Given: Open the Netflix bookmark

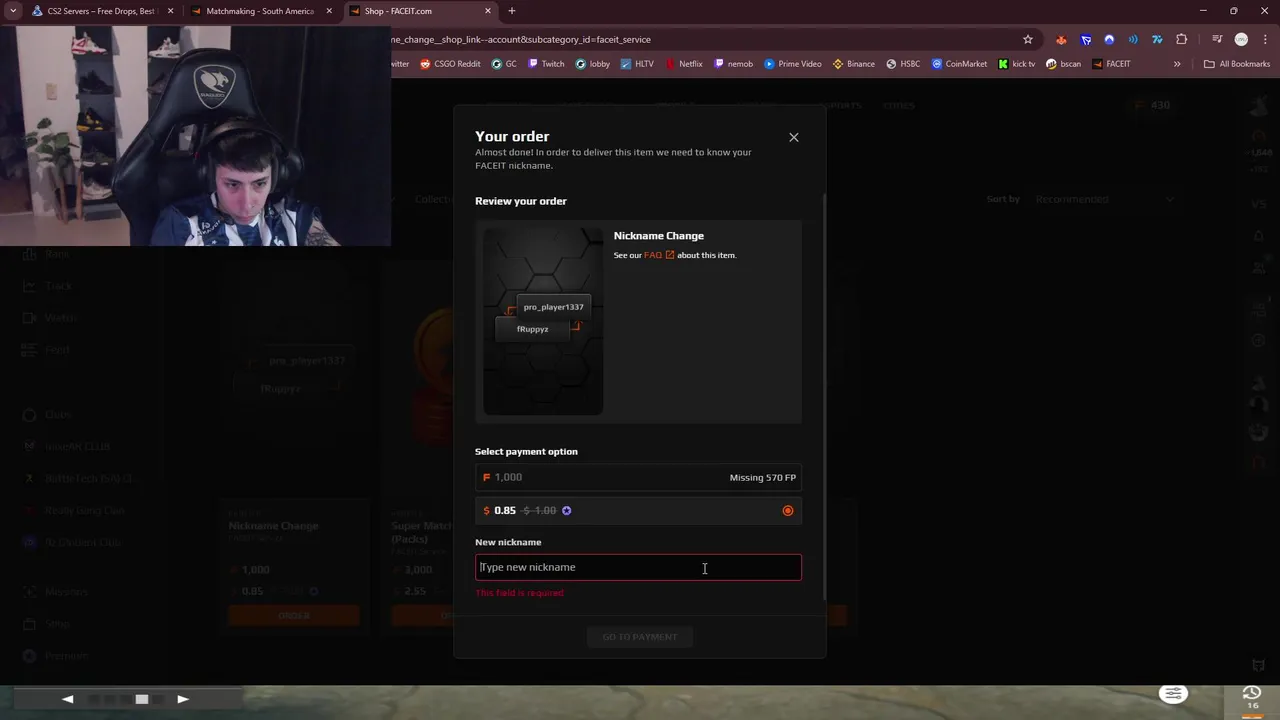Looking at the screenshot, I should pyautogui.click(x=683, y=64).
